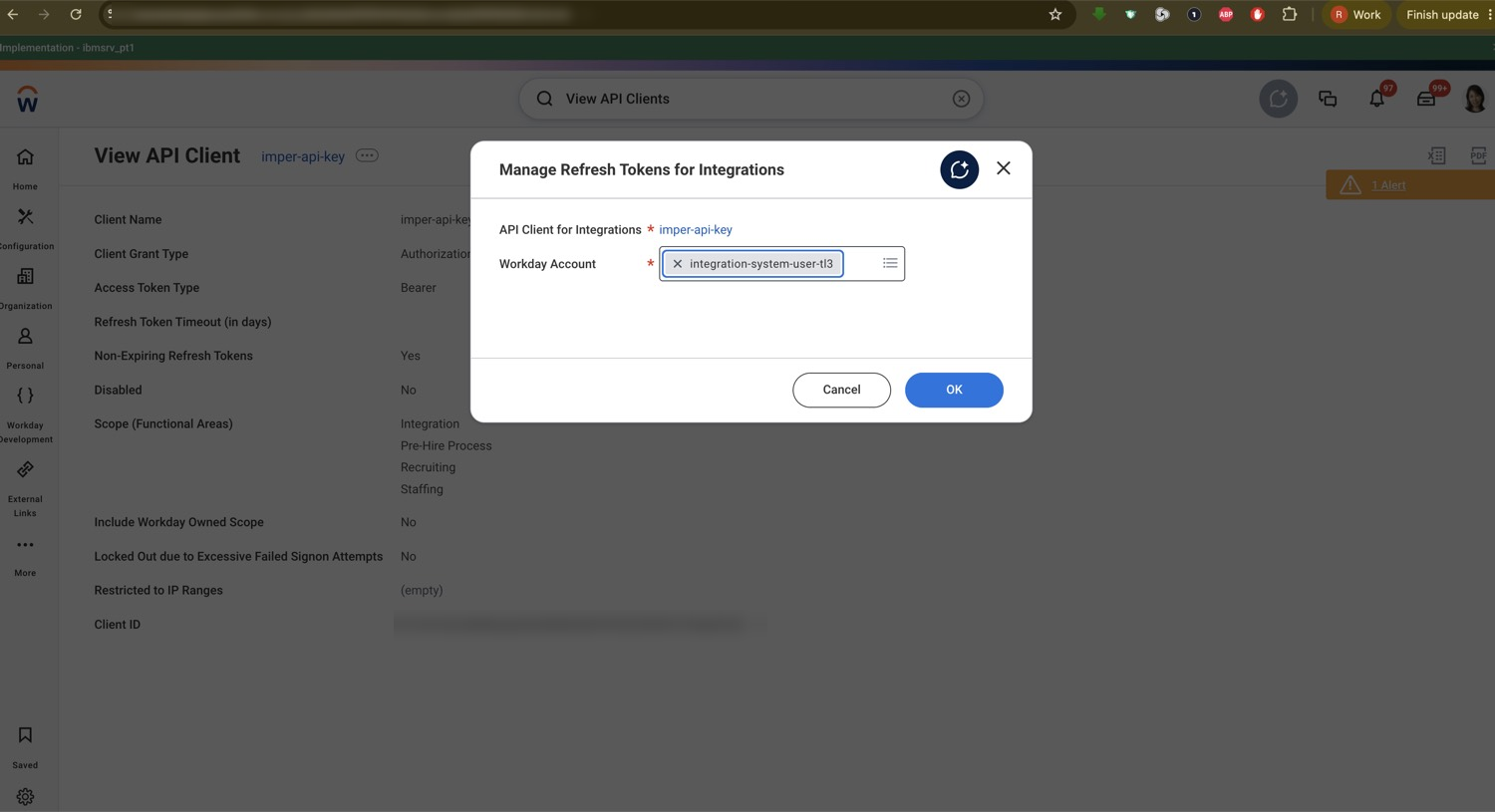Reload the browser page

76,14
